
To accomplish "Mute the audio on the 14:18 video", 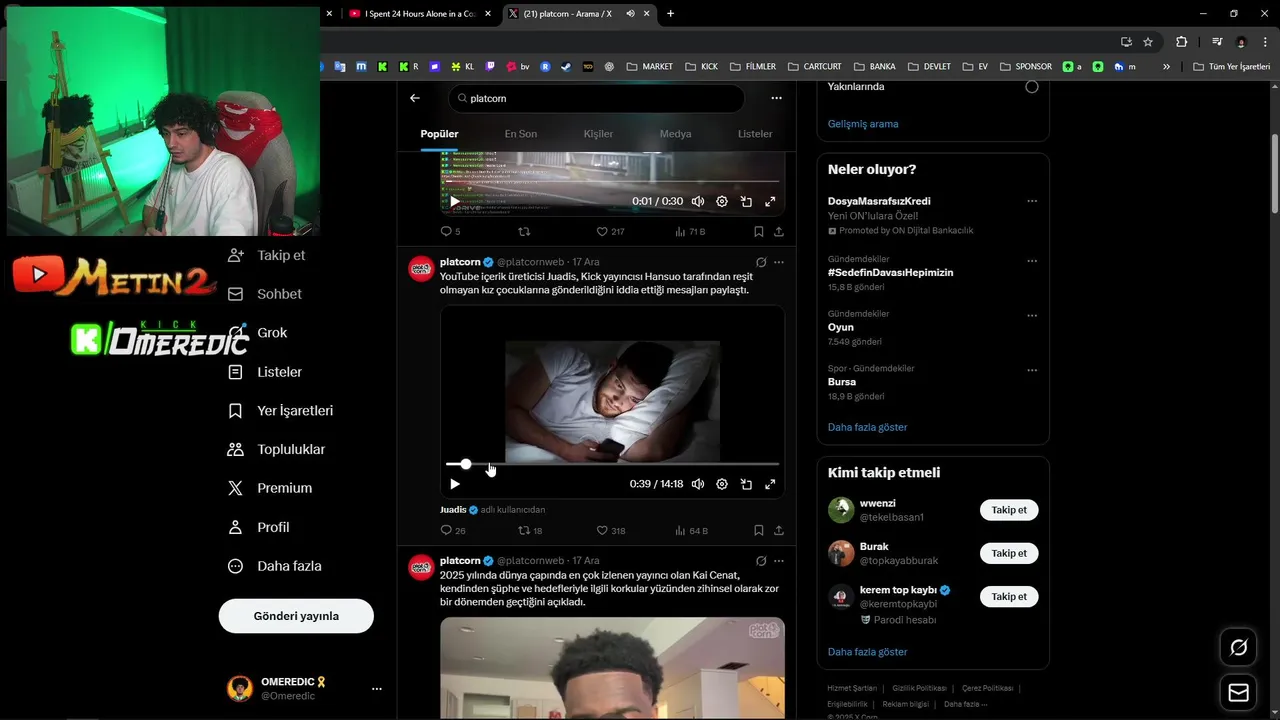I will (698, 484).
